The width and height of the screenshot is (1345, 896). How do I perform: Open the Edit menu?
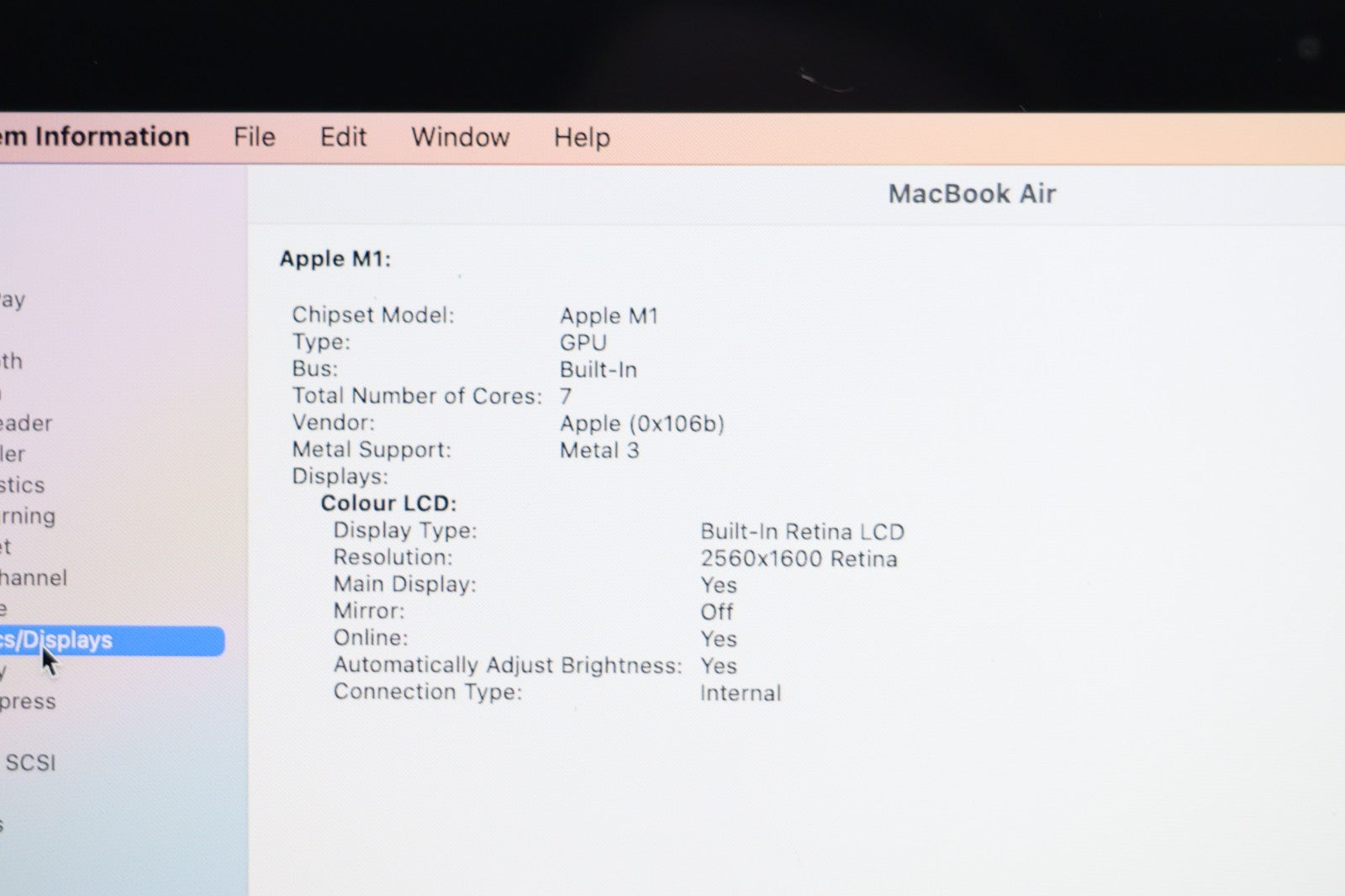343,137
